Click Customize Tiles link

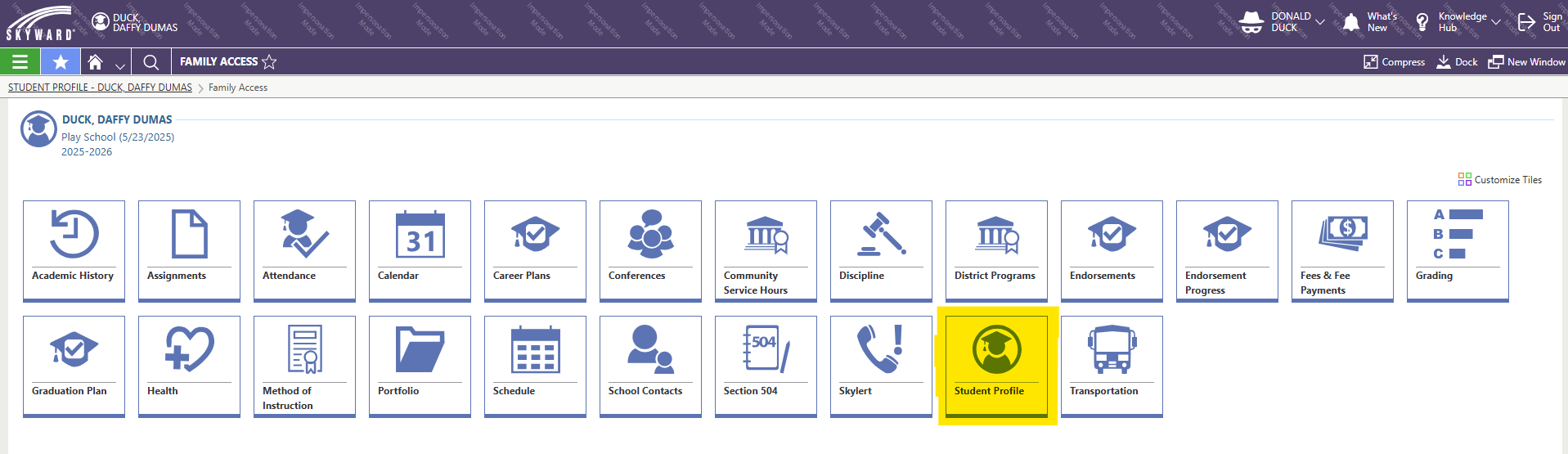pyautogui.click(x=1500, y=180)
